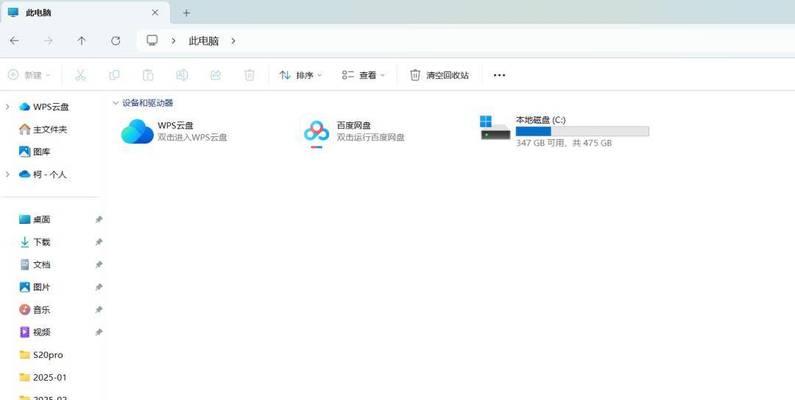Unpin 视频 using its pin icon
The width and height of the screenshot is (795, 400).
(99, 332)
